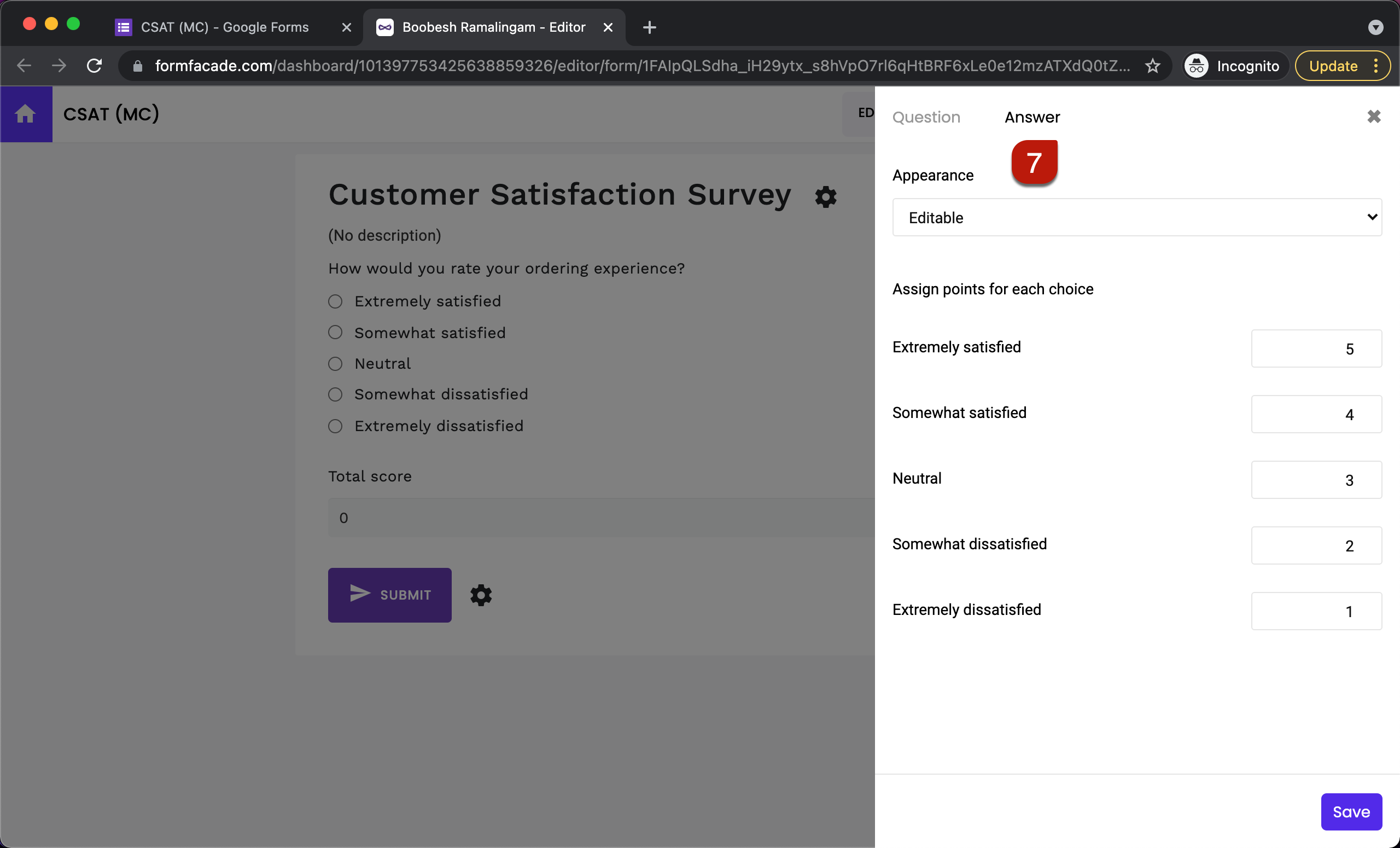Switch to the CSAT (MC) Google Forms tab
Image resolution: width=1400 pixels, height=848 pixels.
pyautogui.click(x=224, y=27)
